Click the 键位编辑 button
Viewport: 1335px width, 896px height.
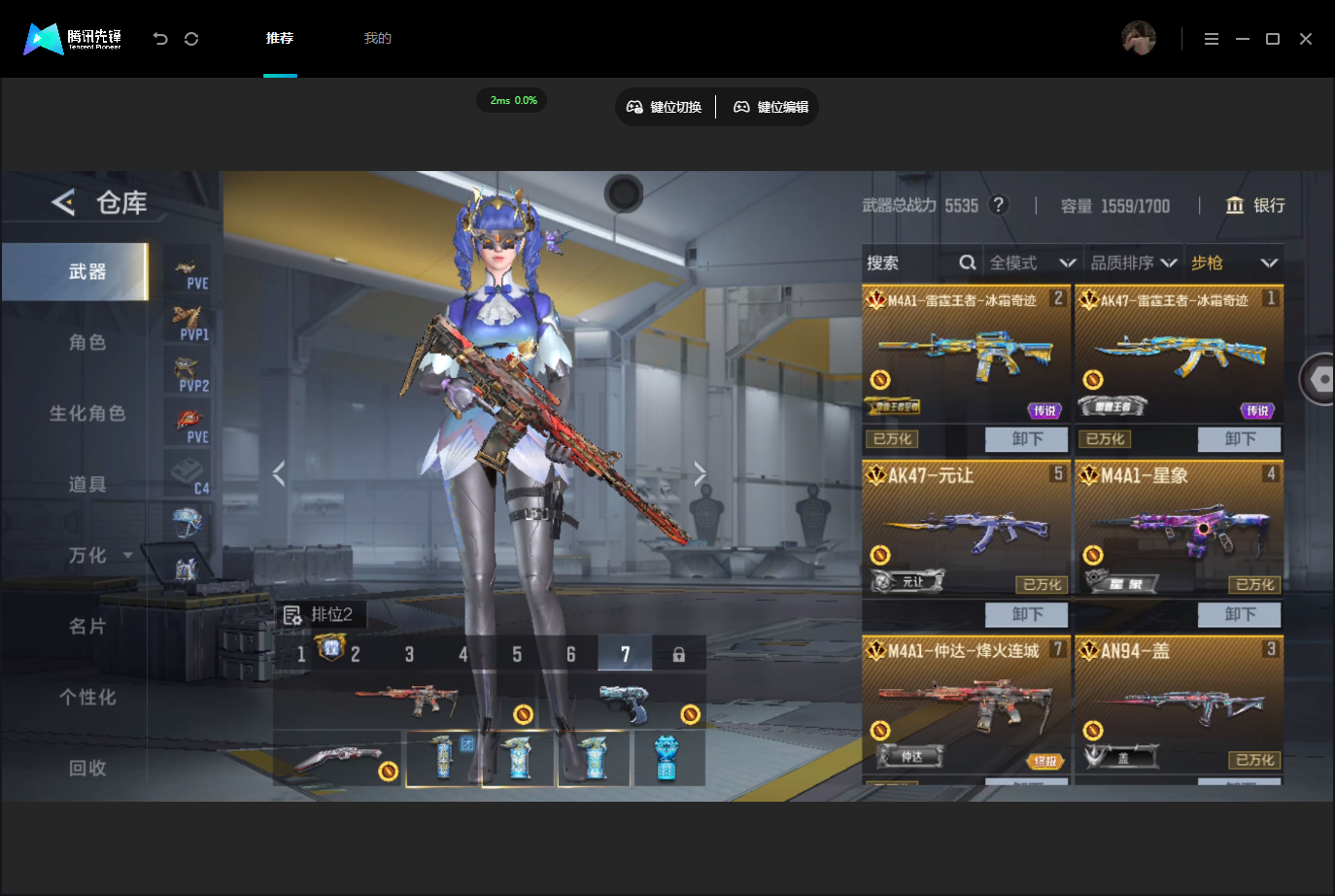click(x=771, y=107)
